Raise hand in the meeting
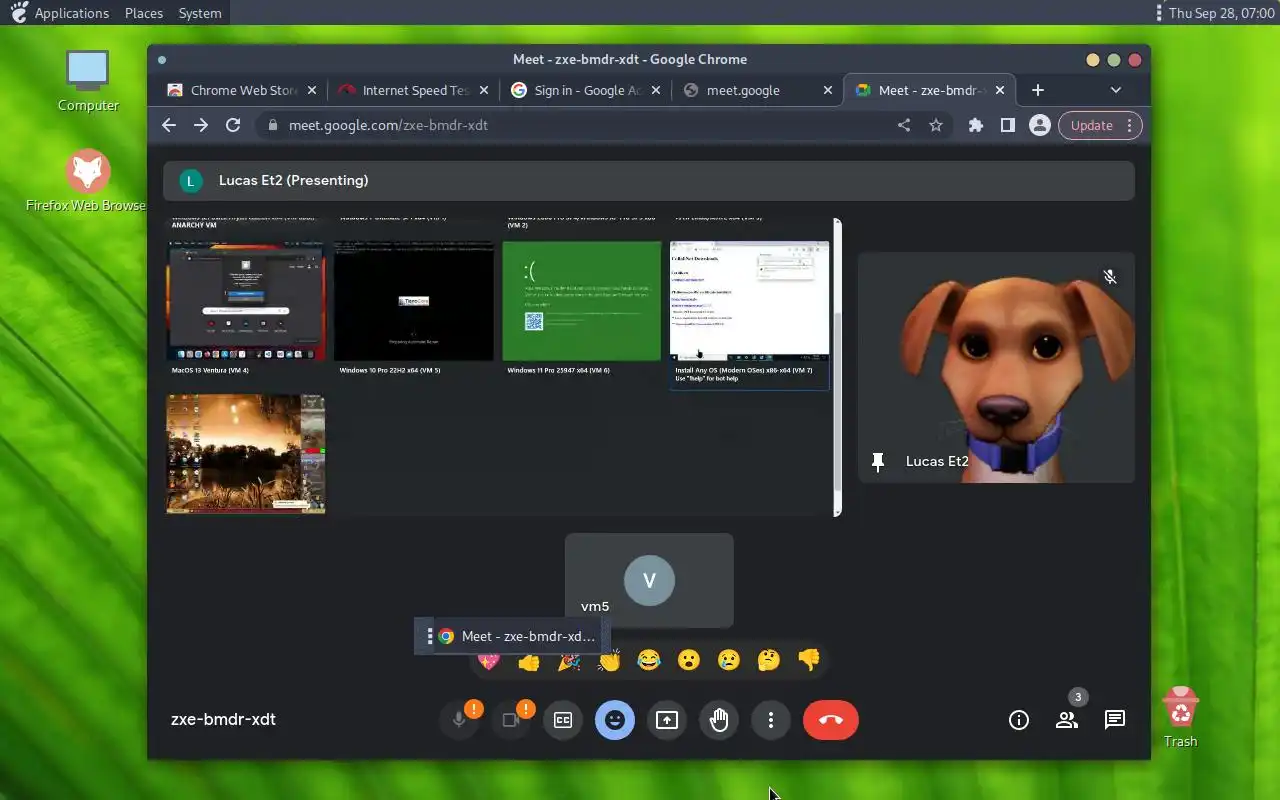1280x800 pixels. pos(719,720)
